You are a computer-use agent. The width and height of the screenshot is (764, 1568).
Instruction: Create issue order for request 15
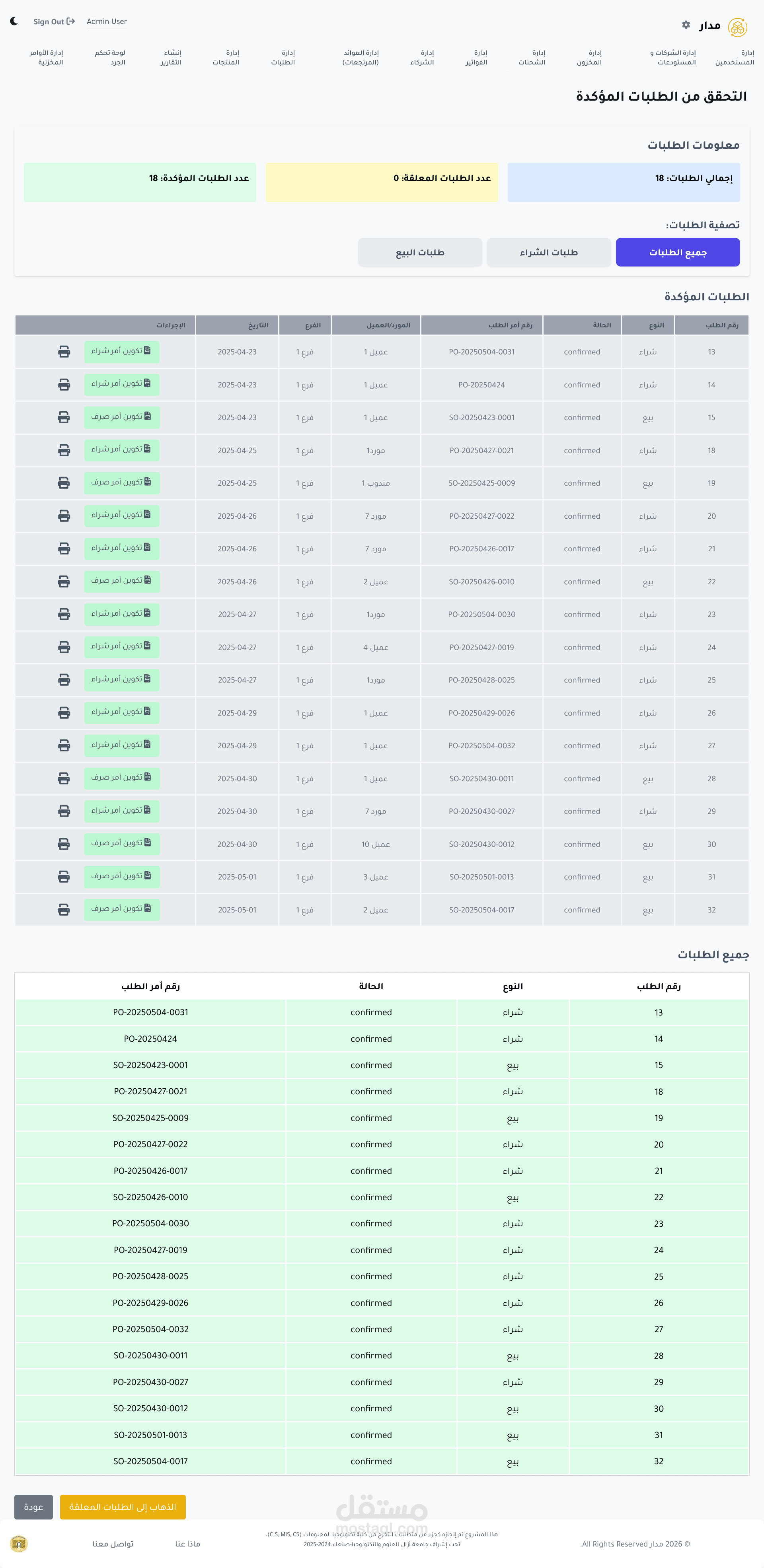click(x=121, y=417)
